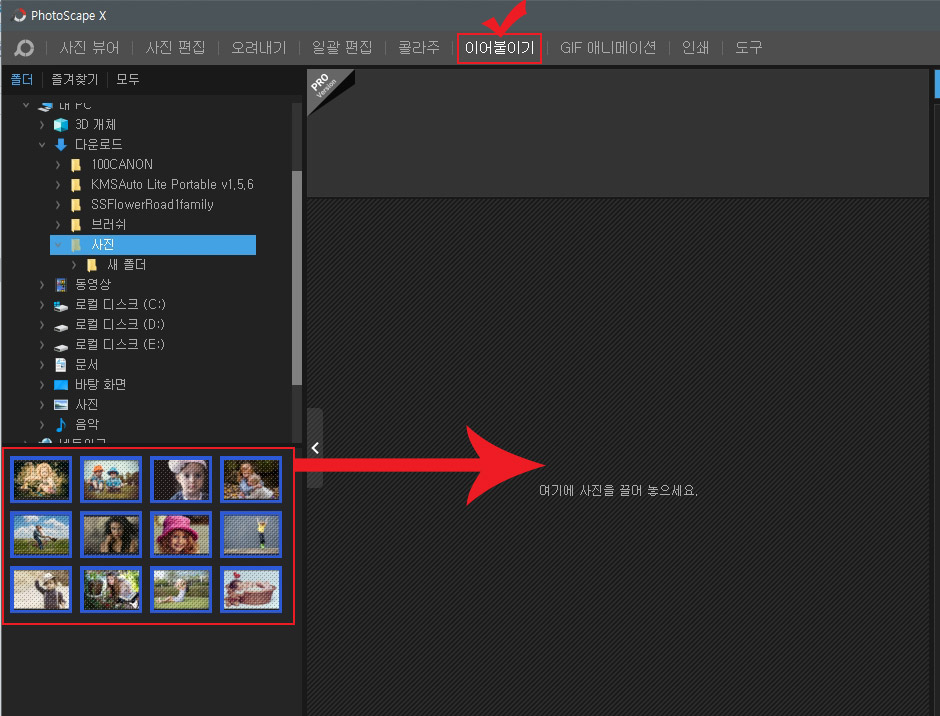Expand the 동영상 tree node

[x=41, y=284]
